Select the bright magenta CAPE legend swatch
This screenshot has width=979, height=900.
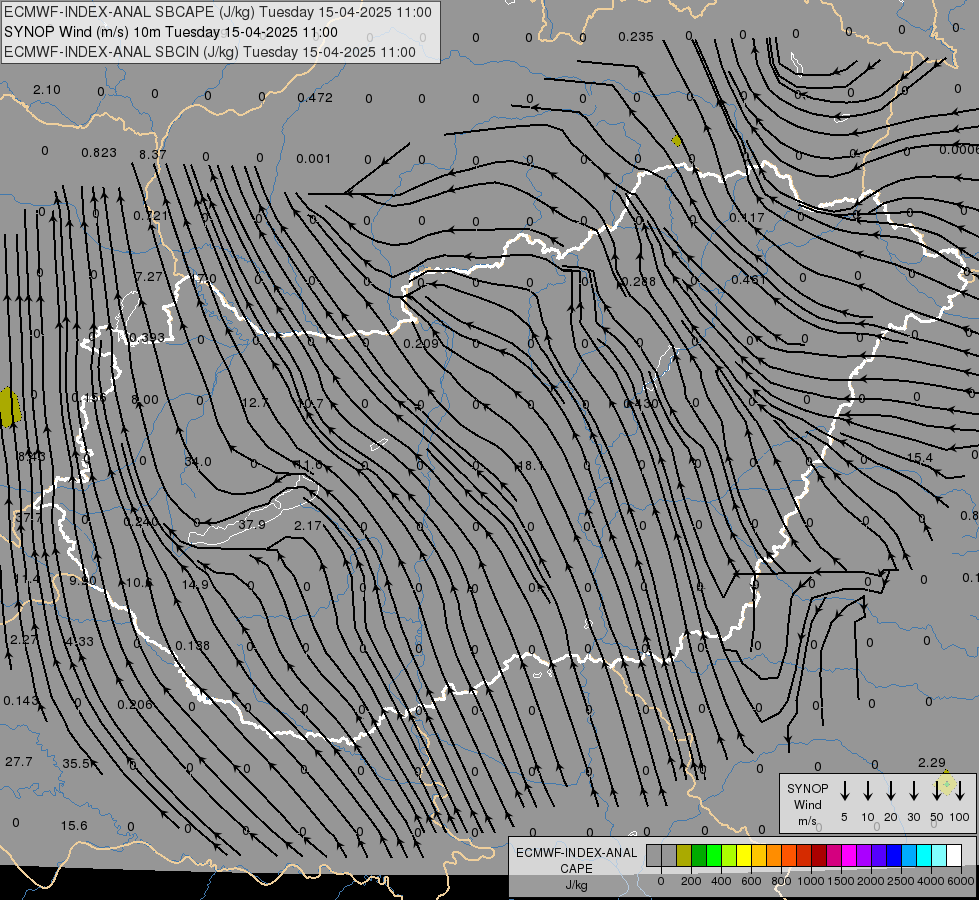point(849,856)
